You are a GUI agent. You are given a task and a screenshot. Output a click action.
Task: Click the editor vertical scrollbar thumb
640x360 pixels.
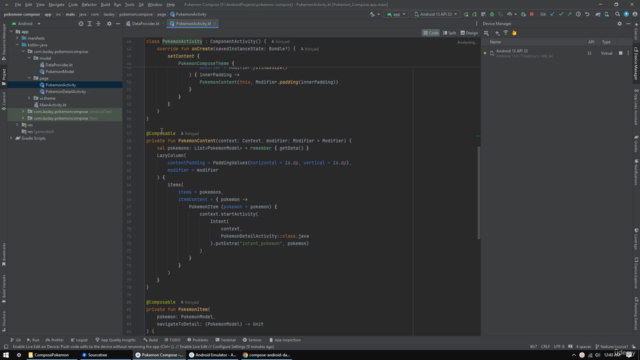pos(479,193)
